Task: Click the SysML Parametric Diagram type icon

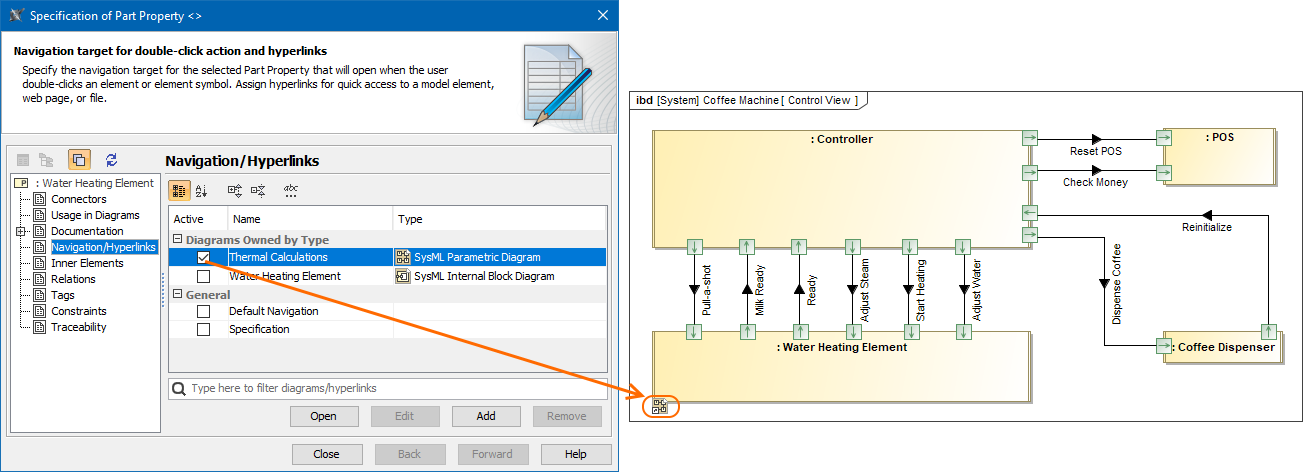Action: point(403,257)
